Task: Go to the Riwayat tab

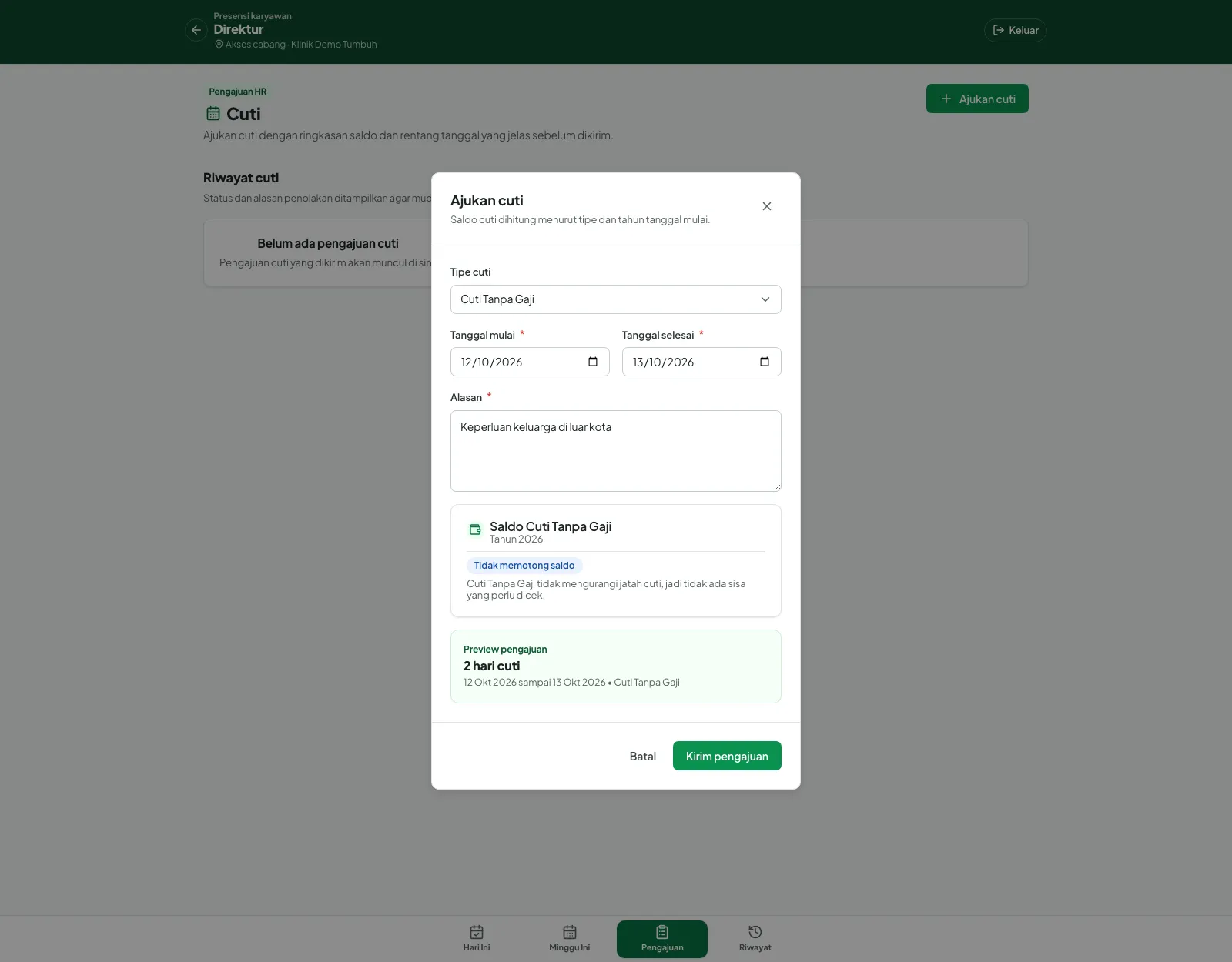Action: click(x=755, y=939)
